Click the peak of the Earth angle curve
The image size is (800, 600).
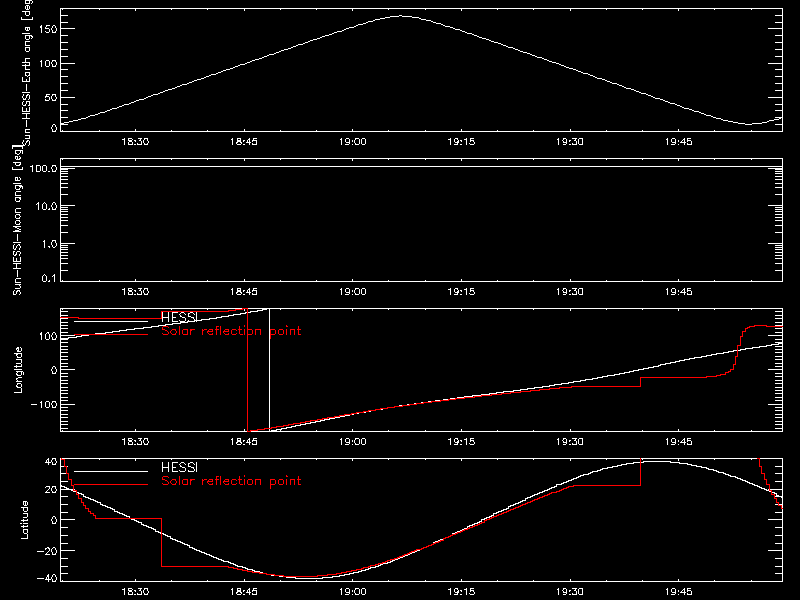pos(401,16)
